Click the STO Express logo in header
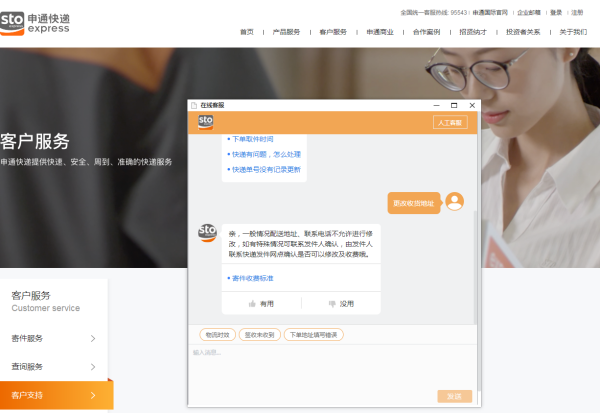Screen dimensions: 600x413 pyautogui.click(x=35, y=23)
